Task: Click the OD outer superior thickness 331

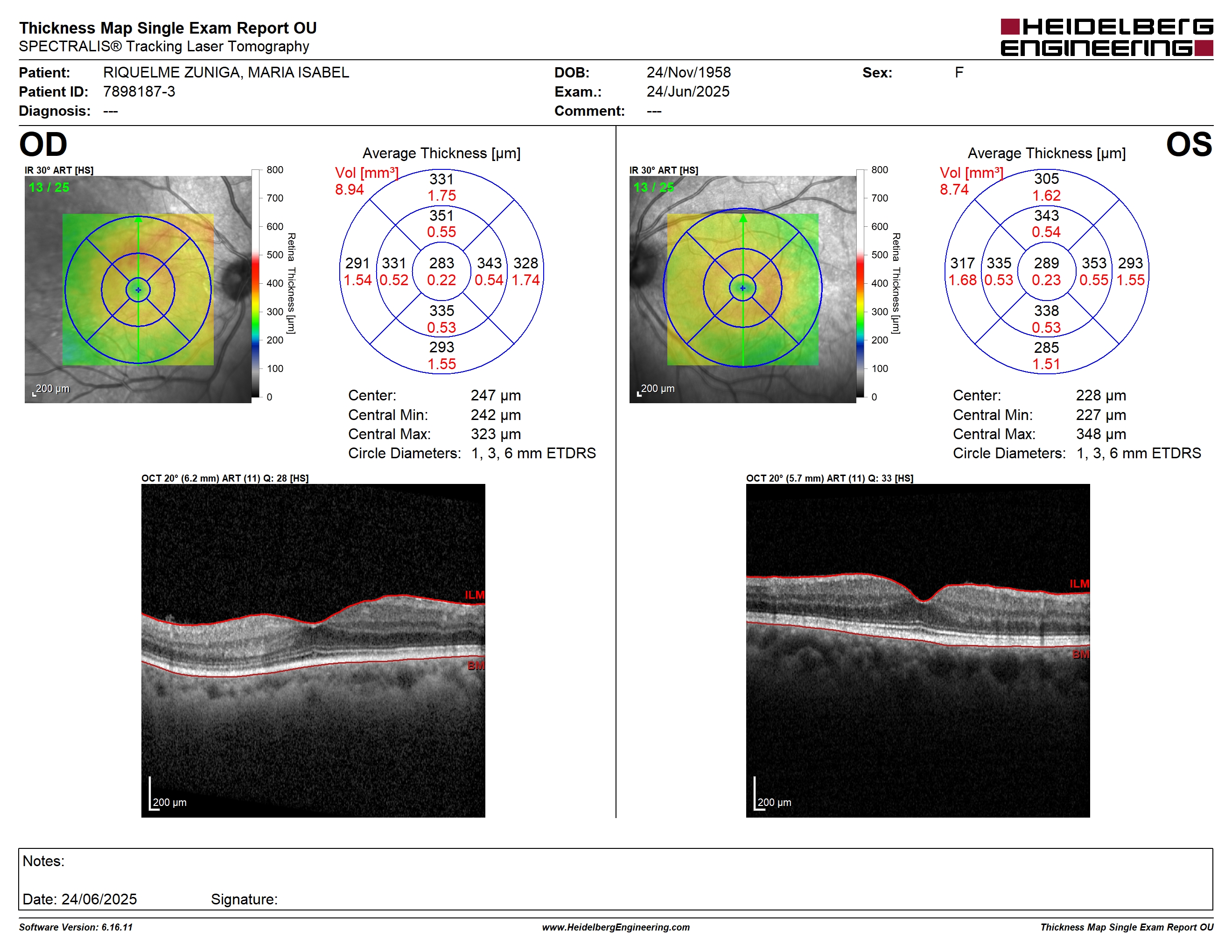Action: click(x=441, y=179)
